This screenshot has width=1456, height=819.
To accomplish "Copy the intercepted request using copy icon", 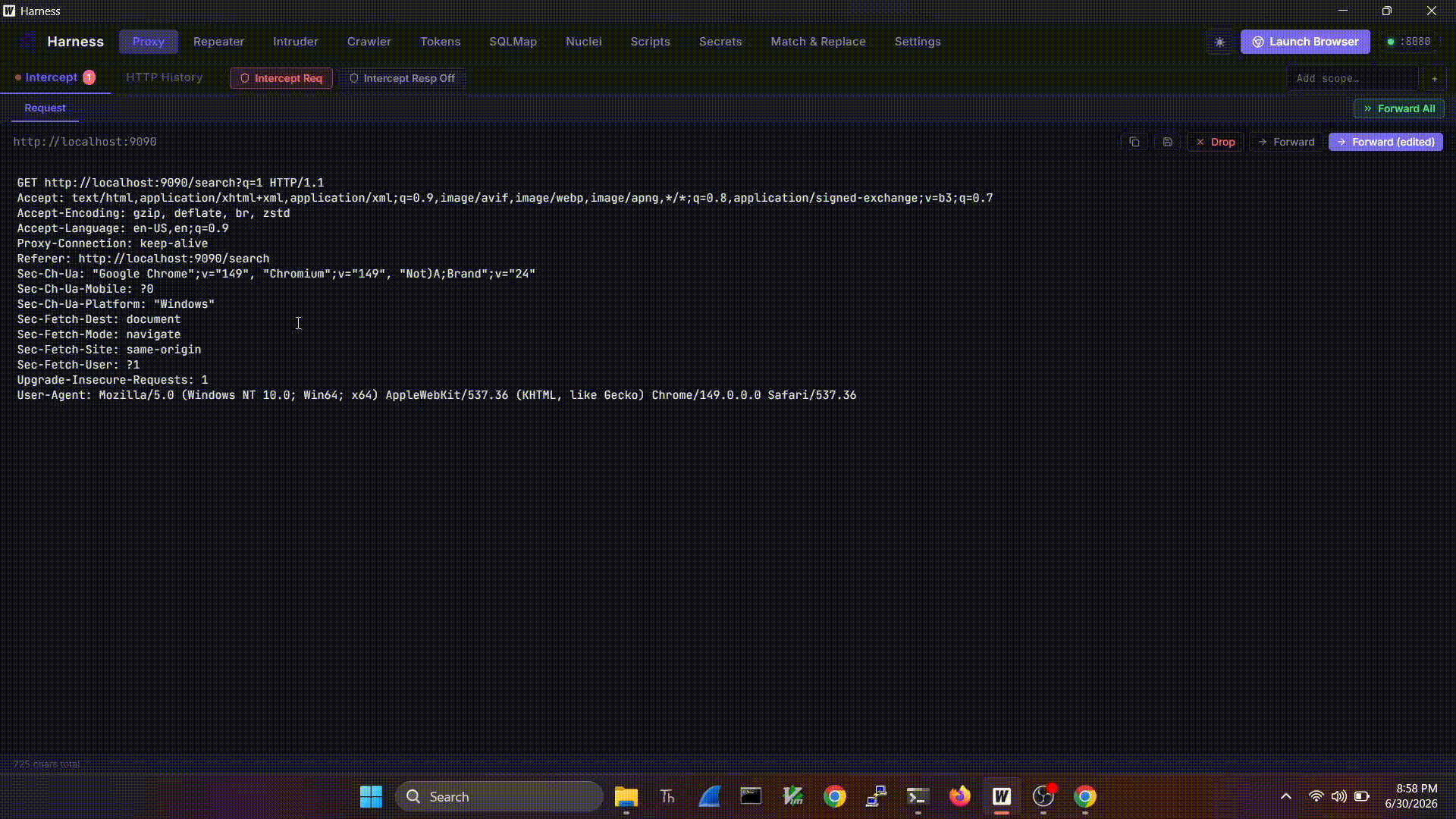I will tap(1134, 142).
